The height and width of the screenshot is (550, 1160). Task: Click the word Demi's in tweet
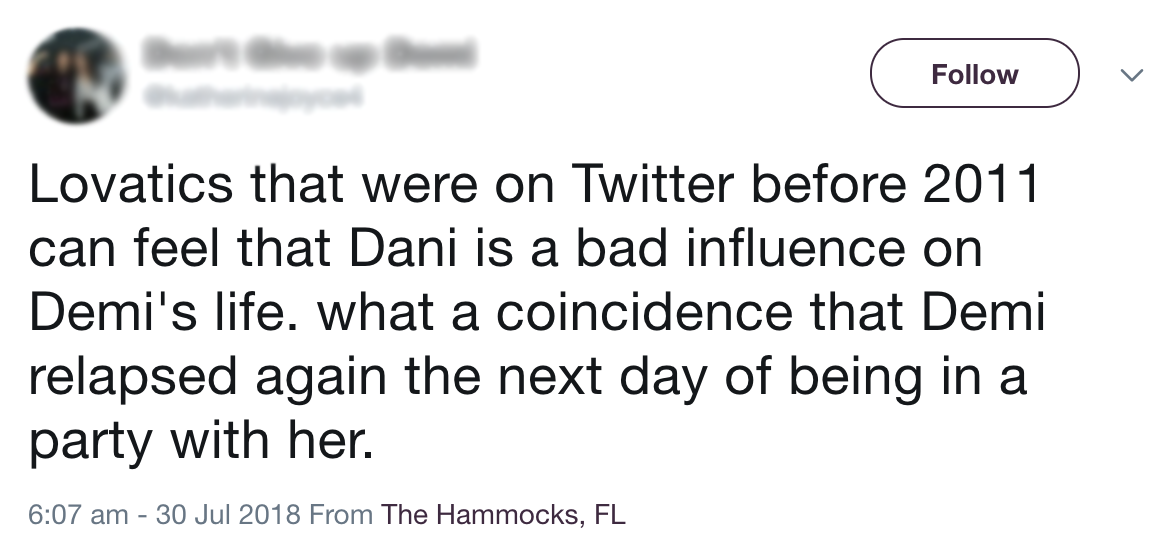click(113, 312)
